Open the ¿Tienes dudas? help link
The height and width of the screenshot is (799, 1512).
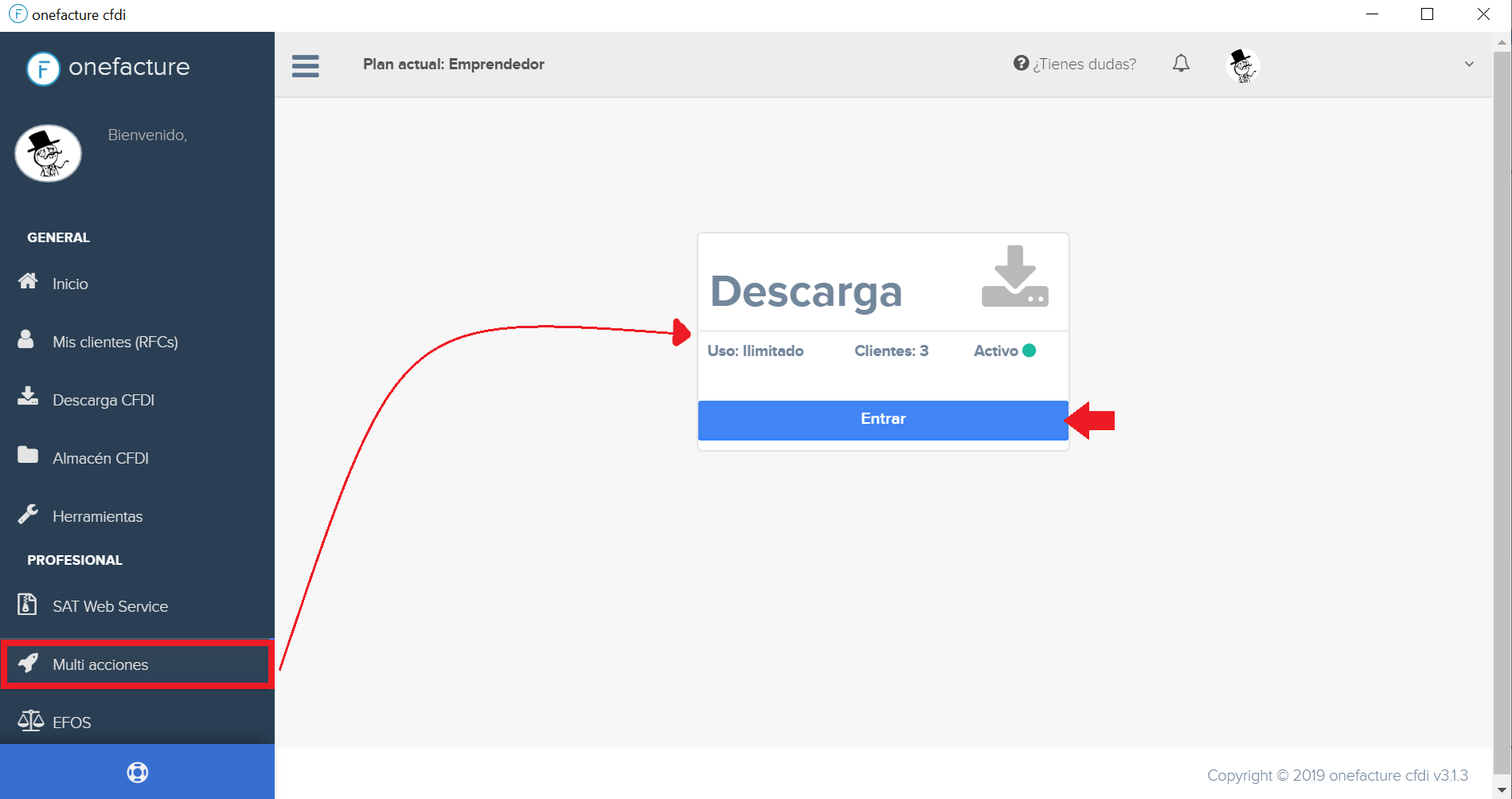(1084, 64)
